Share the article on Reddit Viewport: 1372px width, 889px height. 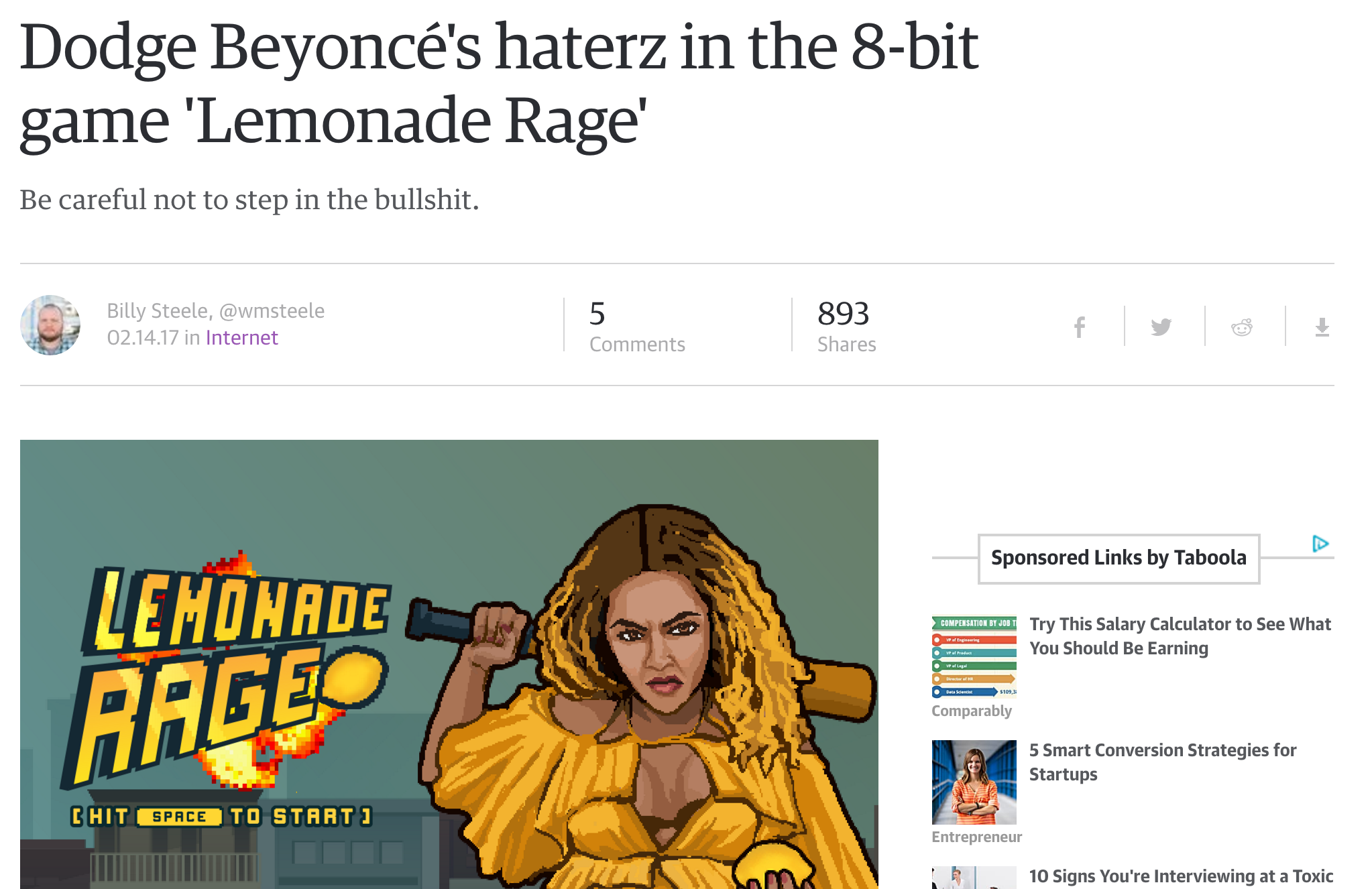pos(1241,327)
